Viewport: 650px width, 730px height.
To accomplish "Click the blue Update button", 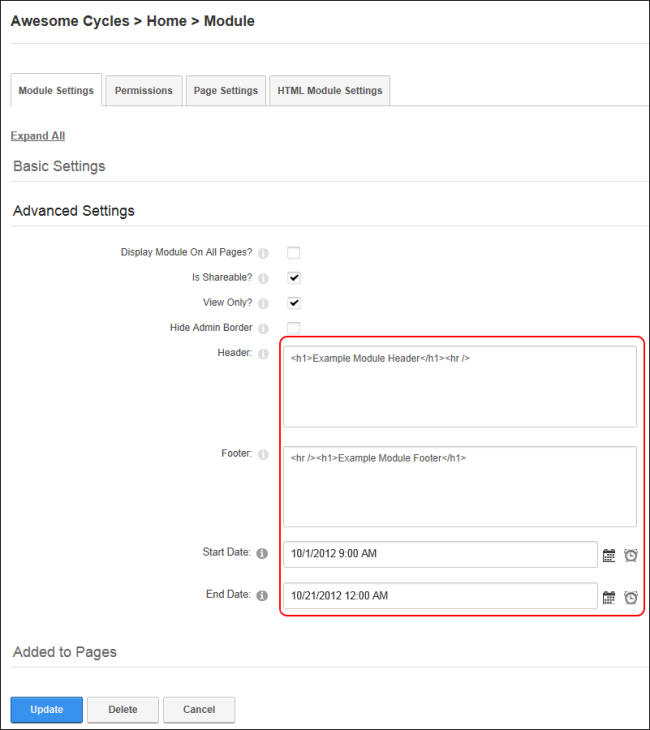I will click(x=47, y=709).
